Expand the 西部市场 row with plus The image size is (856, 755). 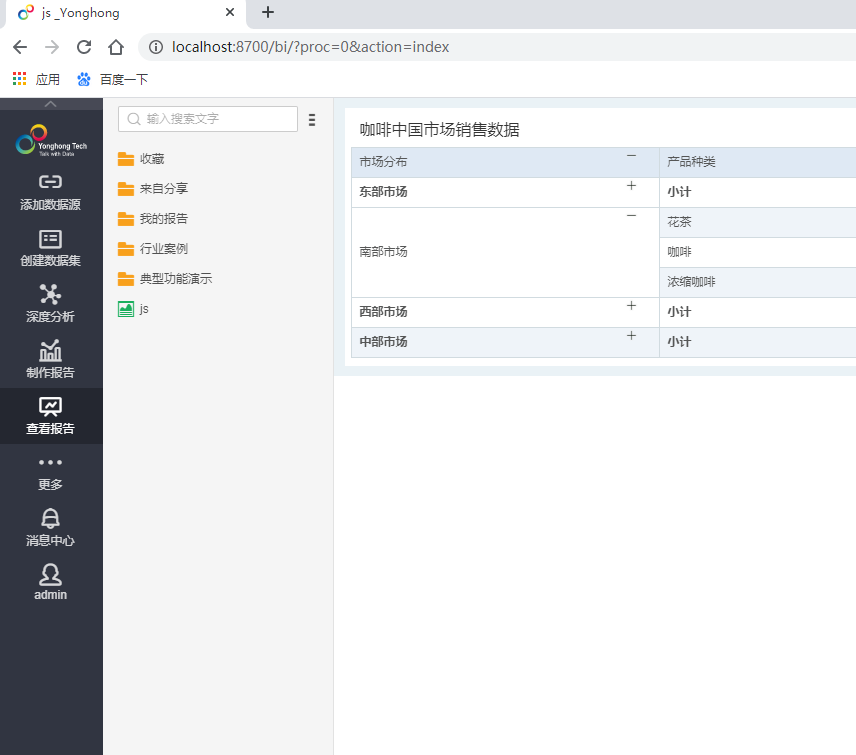pyautogui.click(x=631, y=306)
